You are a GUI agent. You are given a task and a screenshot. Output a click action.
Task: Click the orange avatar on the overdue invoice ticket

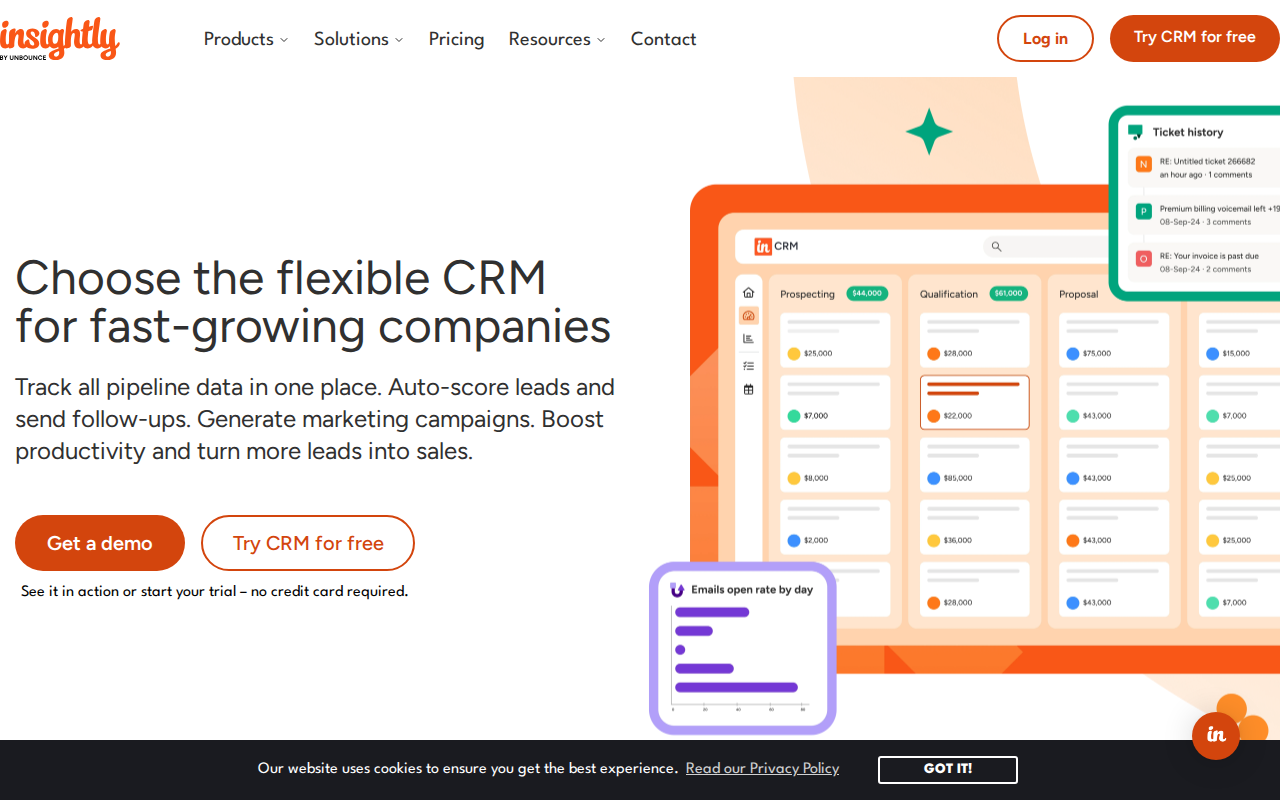point(1143,259)
